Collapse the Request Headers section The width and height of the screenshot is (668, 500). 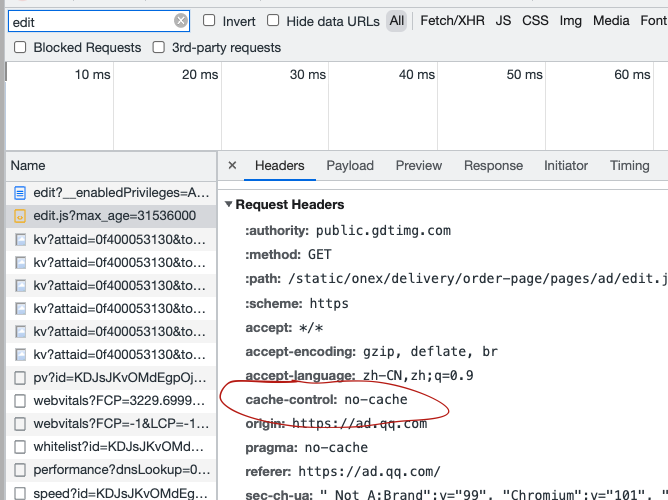[229, 205]
